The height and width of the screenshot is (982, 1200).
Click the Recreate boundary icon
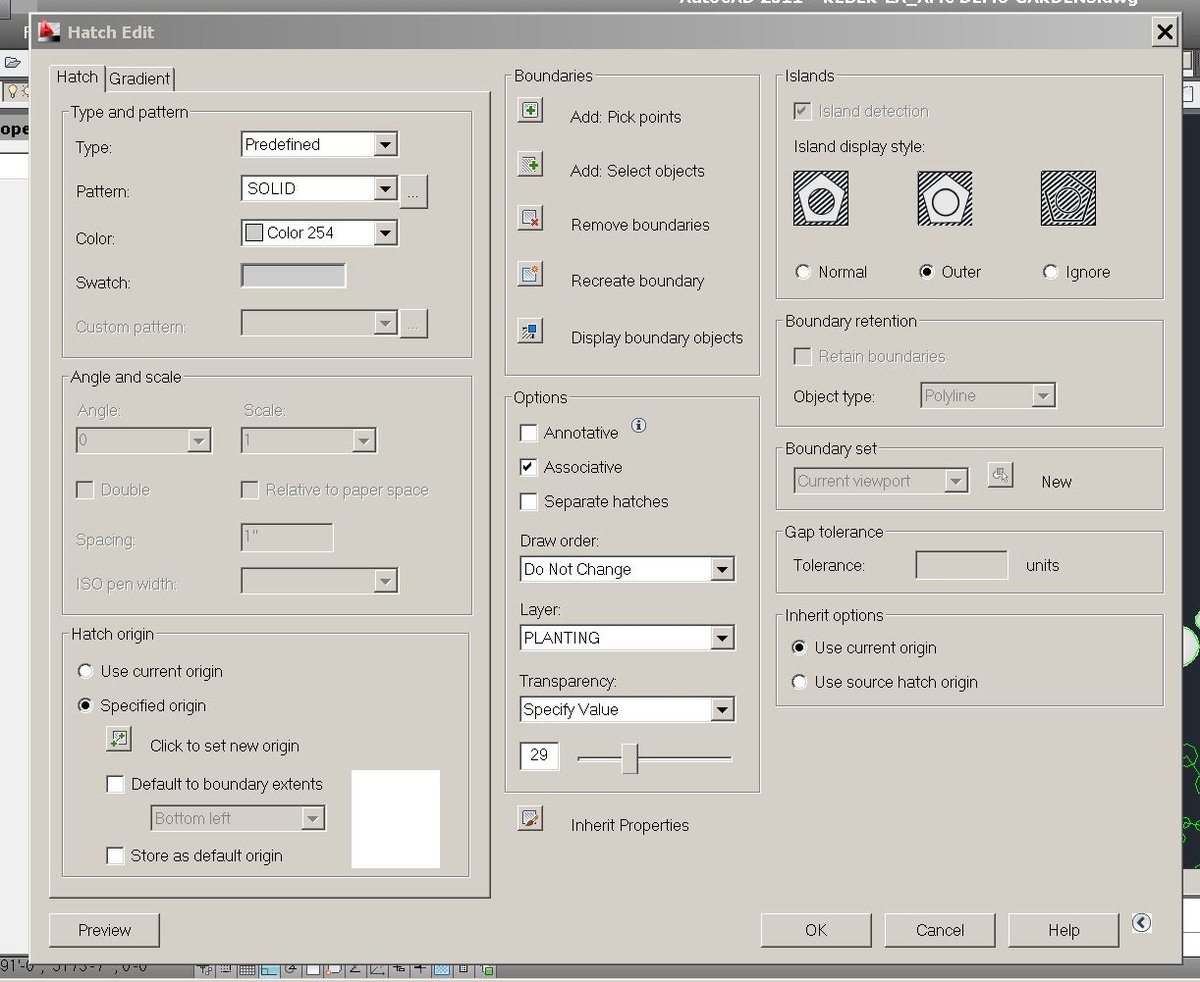tap(530, 273)
